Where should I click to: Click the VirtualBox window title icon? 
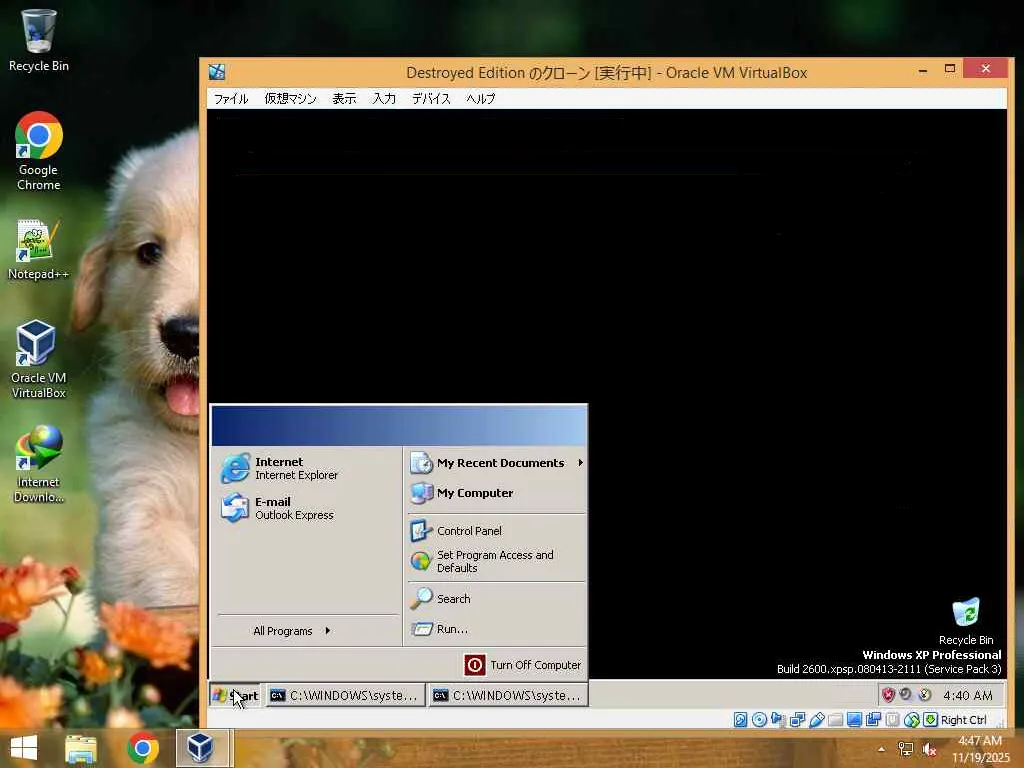(217, 72)
